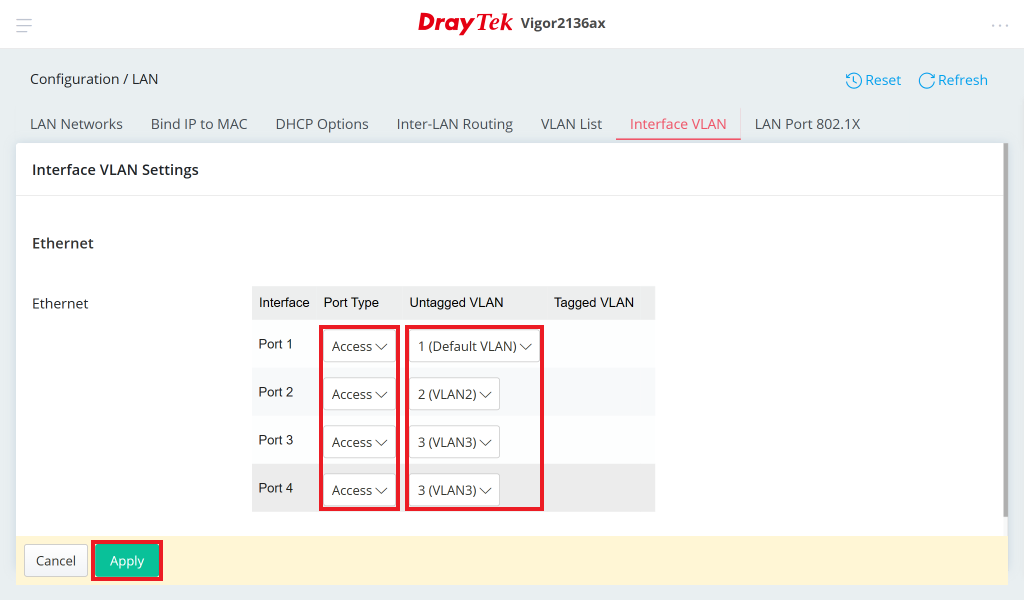
Task: Open Port 3 Port Type dropdown
Action: (x=359, y=443)
